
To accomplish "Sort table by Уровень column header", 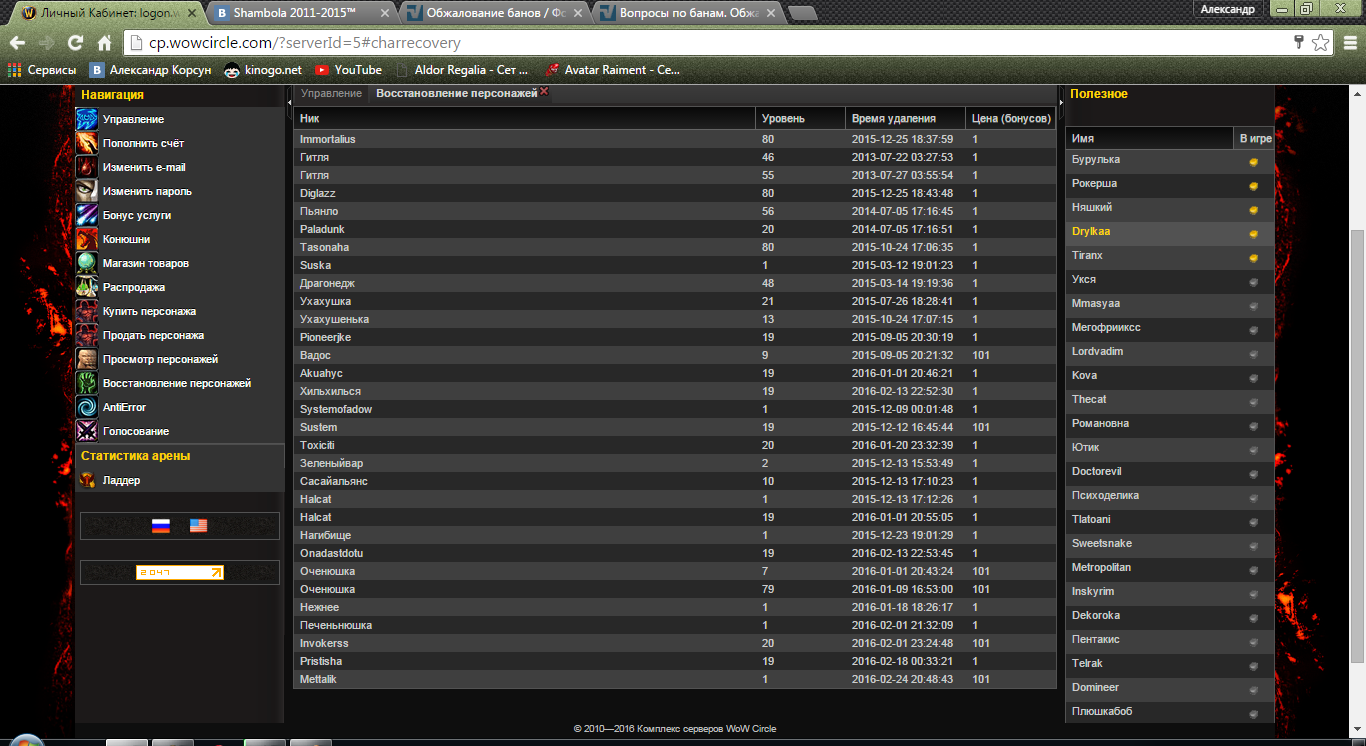I will 782,119.
